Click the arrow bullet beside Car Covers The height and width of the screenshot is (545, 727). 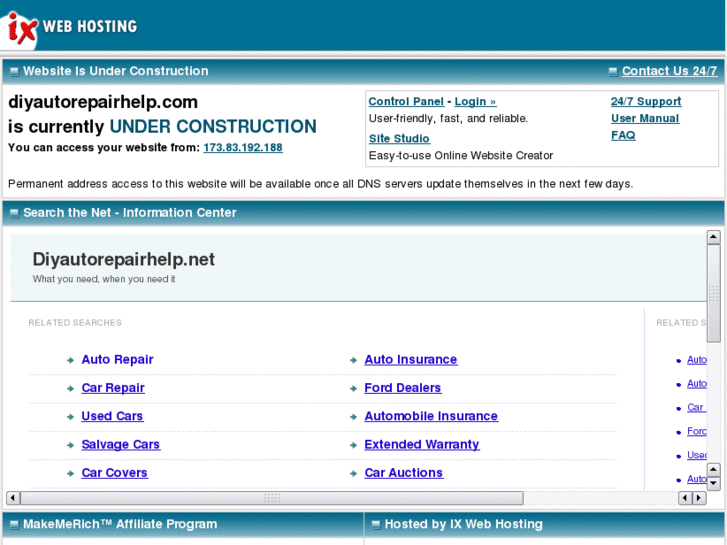[x=70, y=474]
